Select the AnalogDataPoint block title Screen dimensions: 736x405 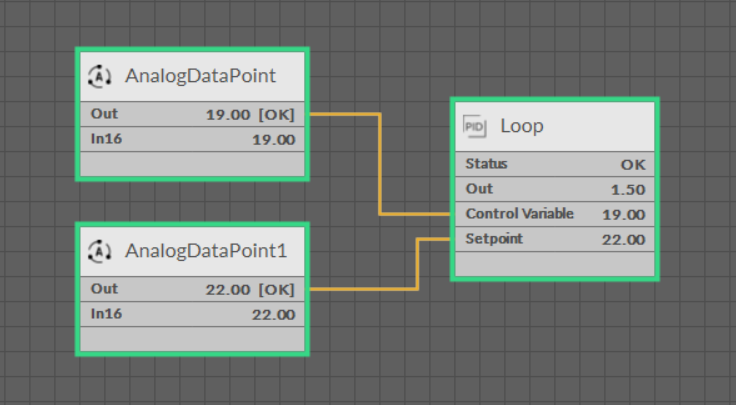tap(200, 76)
